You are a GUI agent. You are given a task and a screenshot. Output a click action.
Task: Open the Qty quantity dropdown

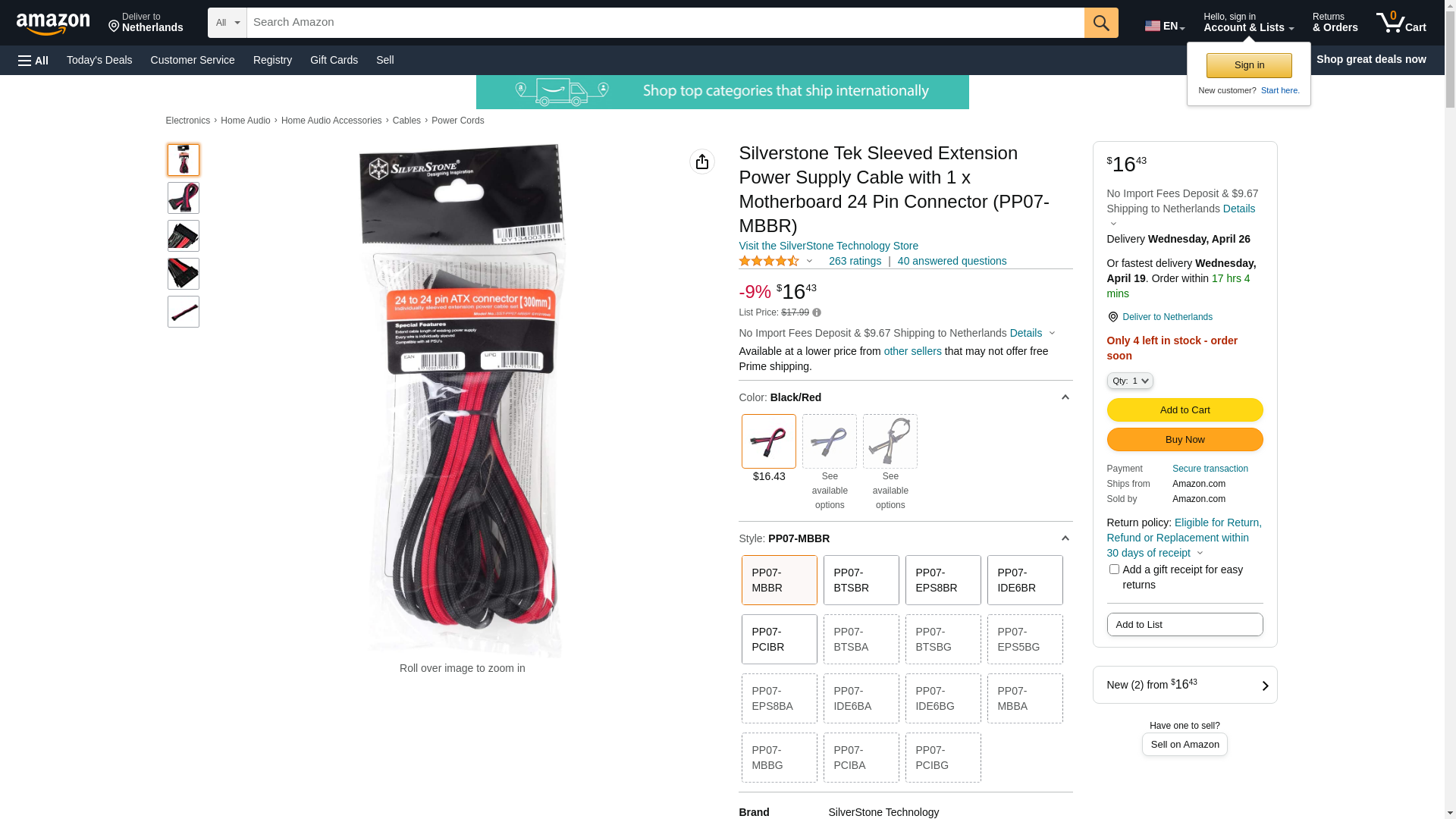pos(1130,381)
